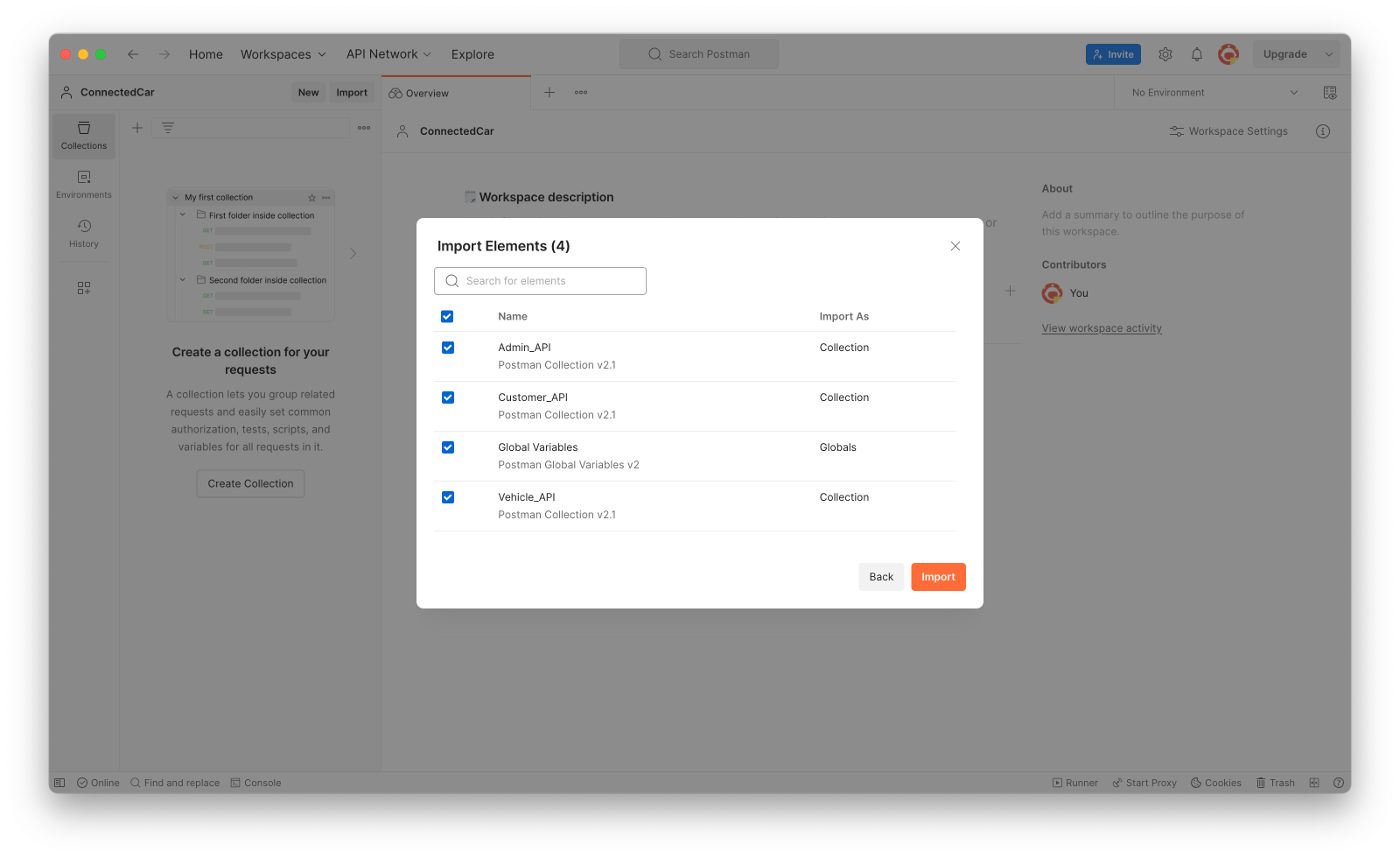Image resolution: width=1400 pixels, height=858 pixels.
Task: Open the Workspaces dropdown menu
Action: [x=283, y=54]
